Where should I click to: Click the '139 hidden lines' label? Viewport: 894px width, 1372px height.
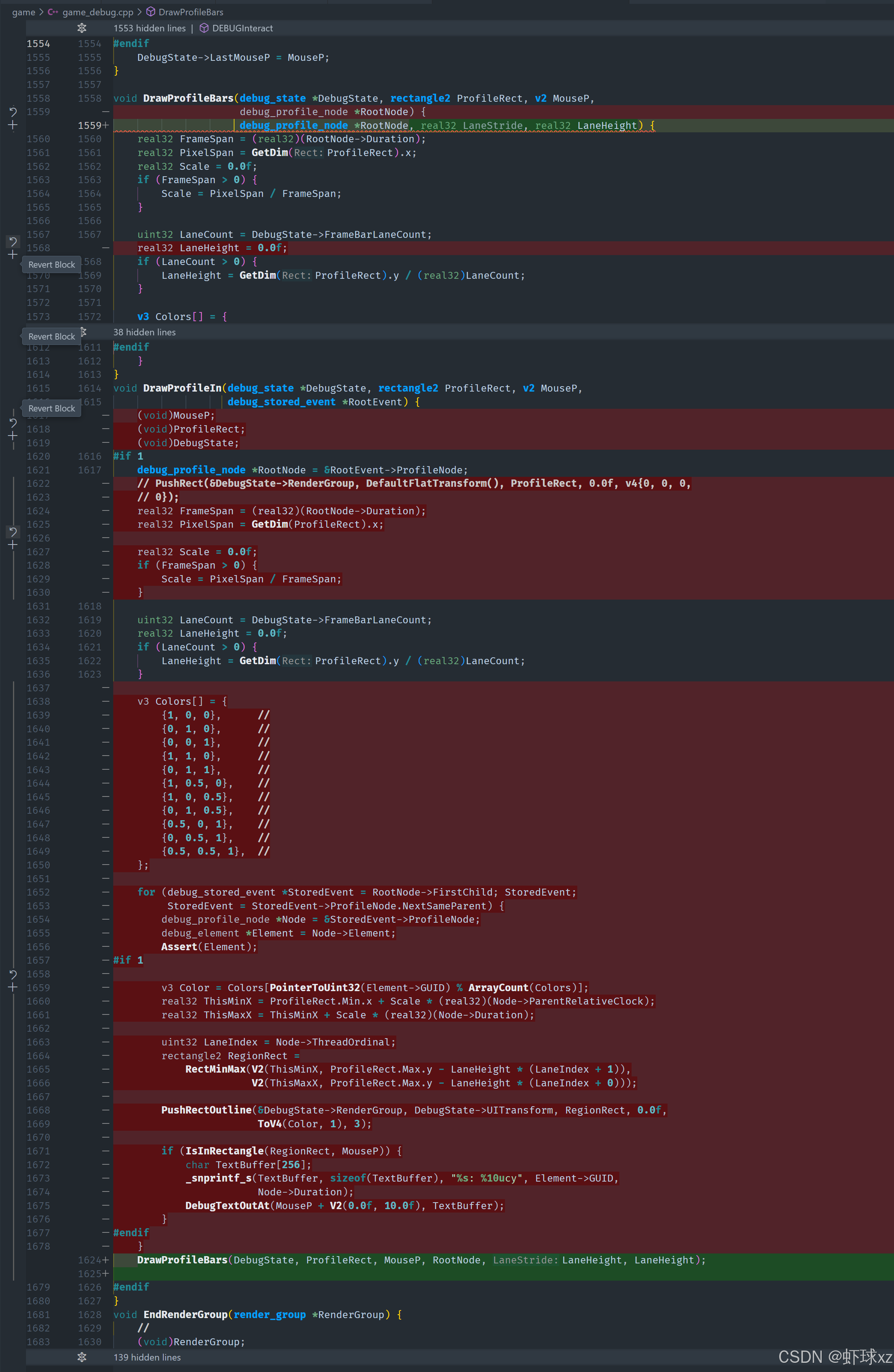coord(147,1357)
